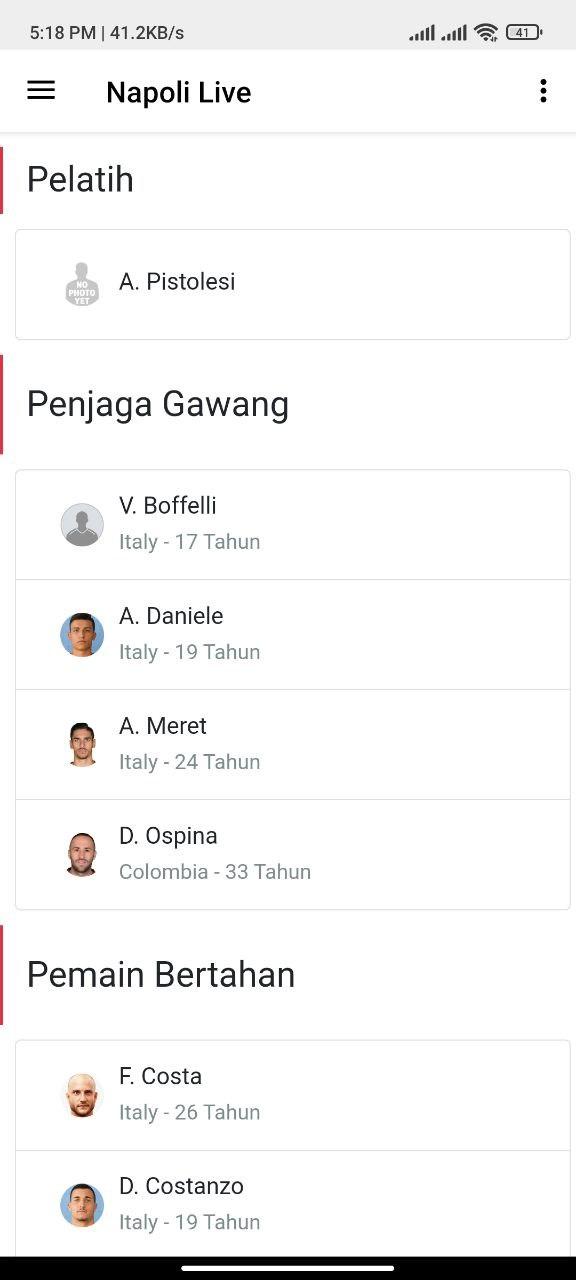The width and height of the screenshot is (576, 1280).
Task: Select defender F. Costa row
Action: pos(293,1096)
